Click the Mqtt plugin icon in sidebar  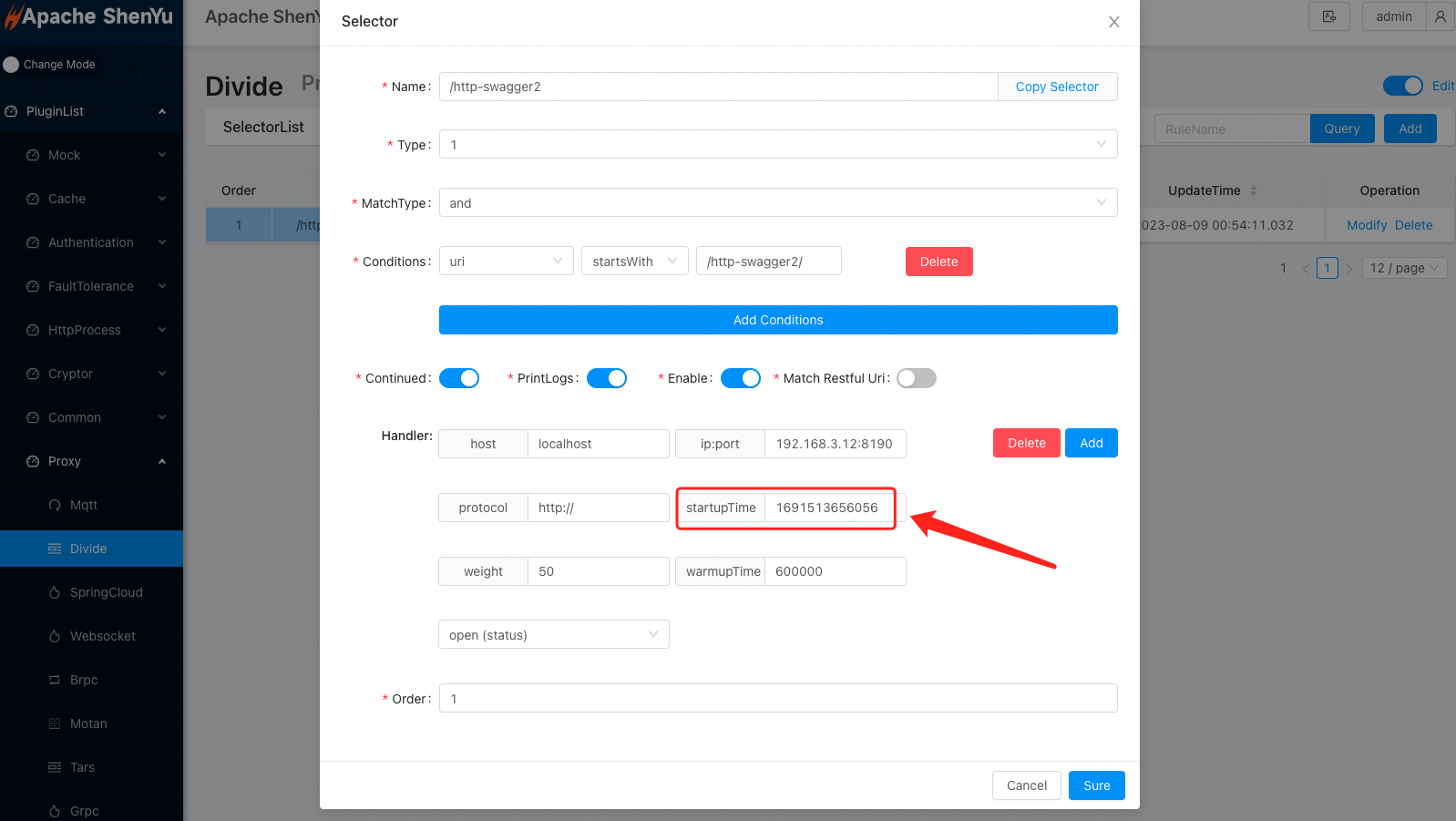point(55,505)
